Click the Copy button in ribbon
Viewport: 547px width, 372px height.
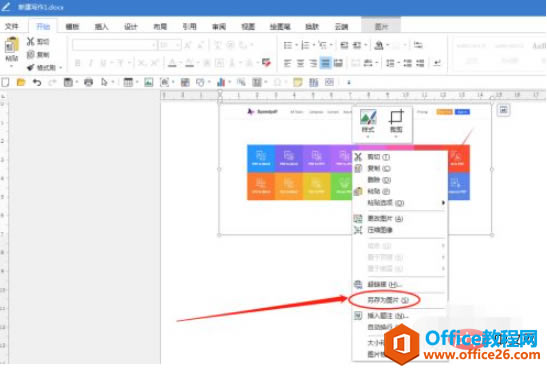tap(38, 54)
